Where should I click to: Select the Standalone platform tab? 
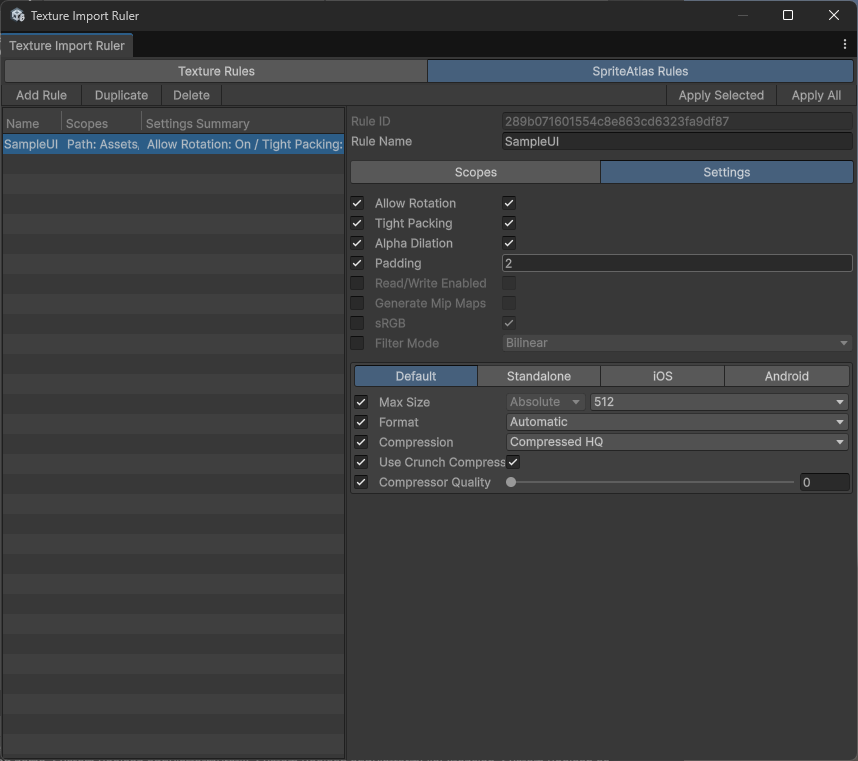538,376
